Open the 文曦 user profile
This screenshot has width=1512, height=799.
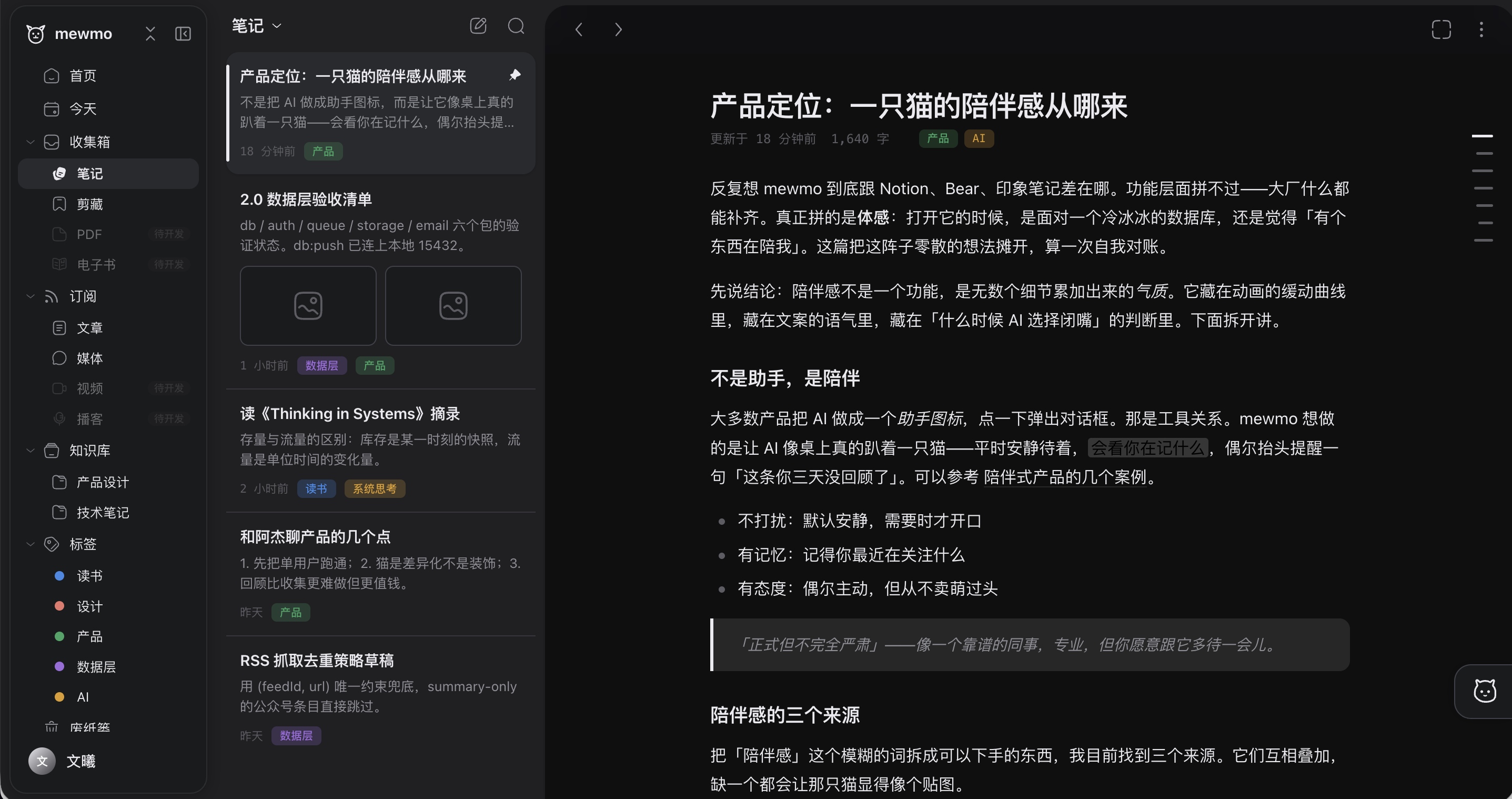pyautogui.click(x=62, y=761)
